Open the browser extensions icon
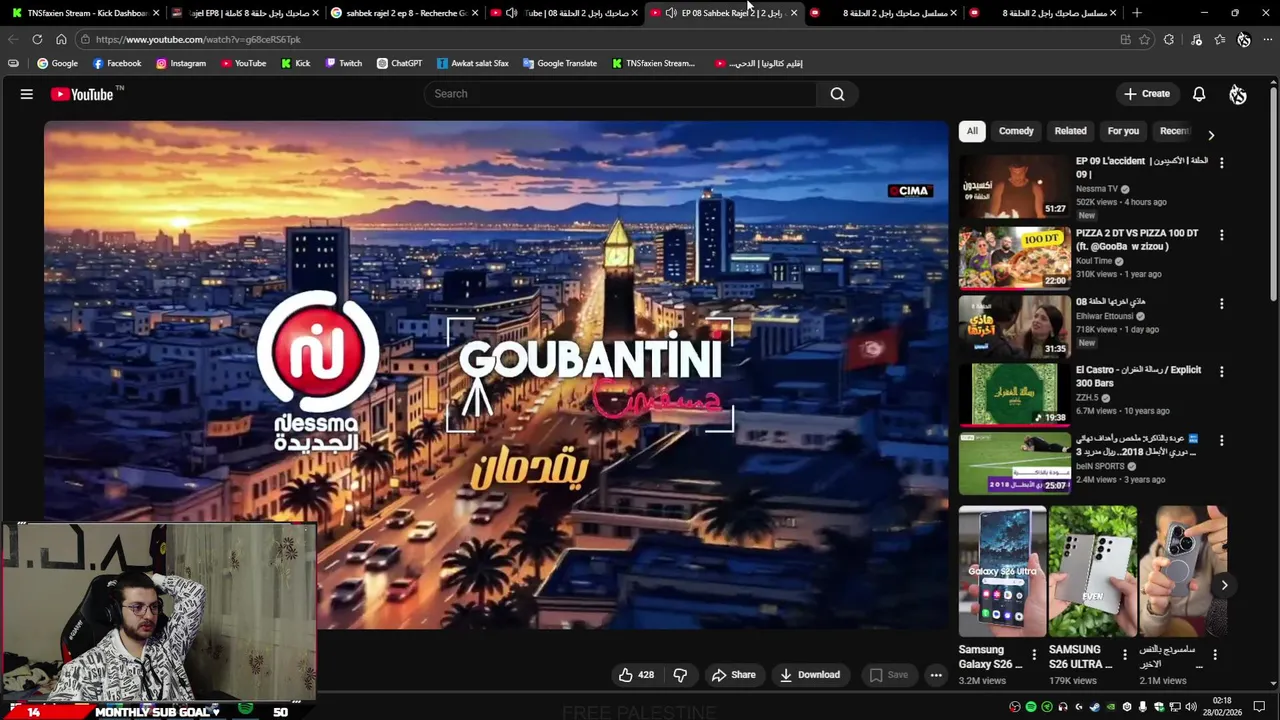 tap(1169, 39)
